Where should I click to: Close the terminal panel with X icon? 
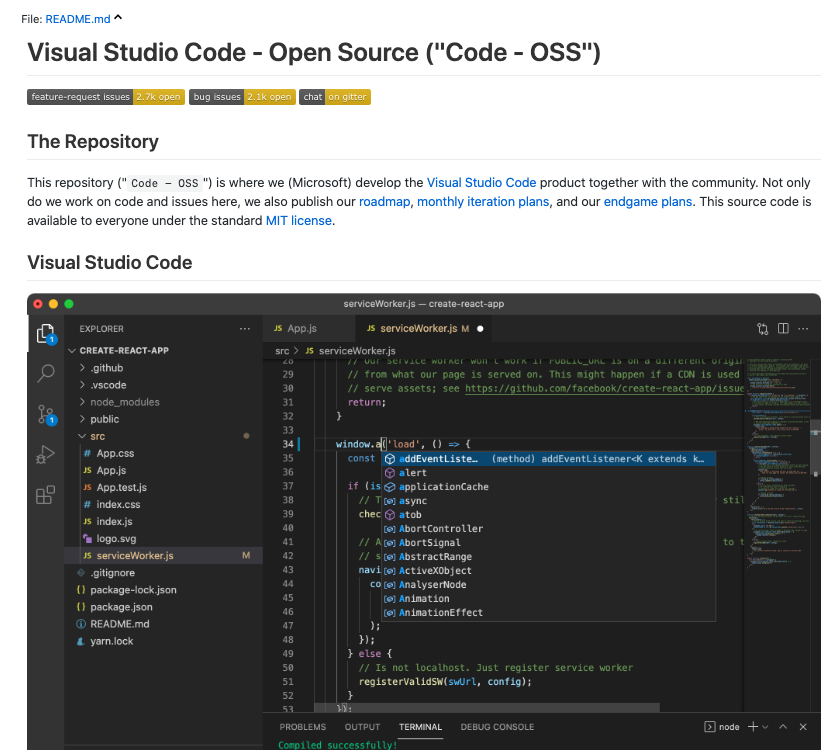(x=803, y=727)
